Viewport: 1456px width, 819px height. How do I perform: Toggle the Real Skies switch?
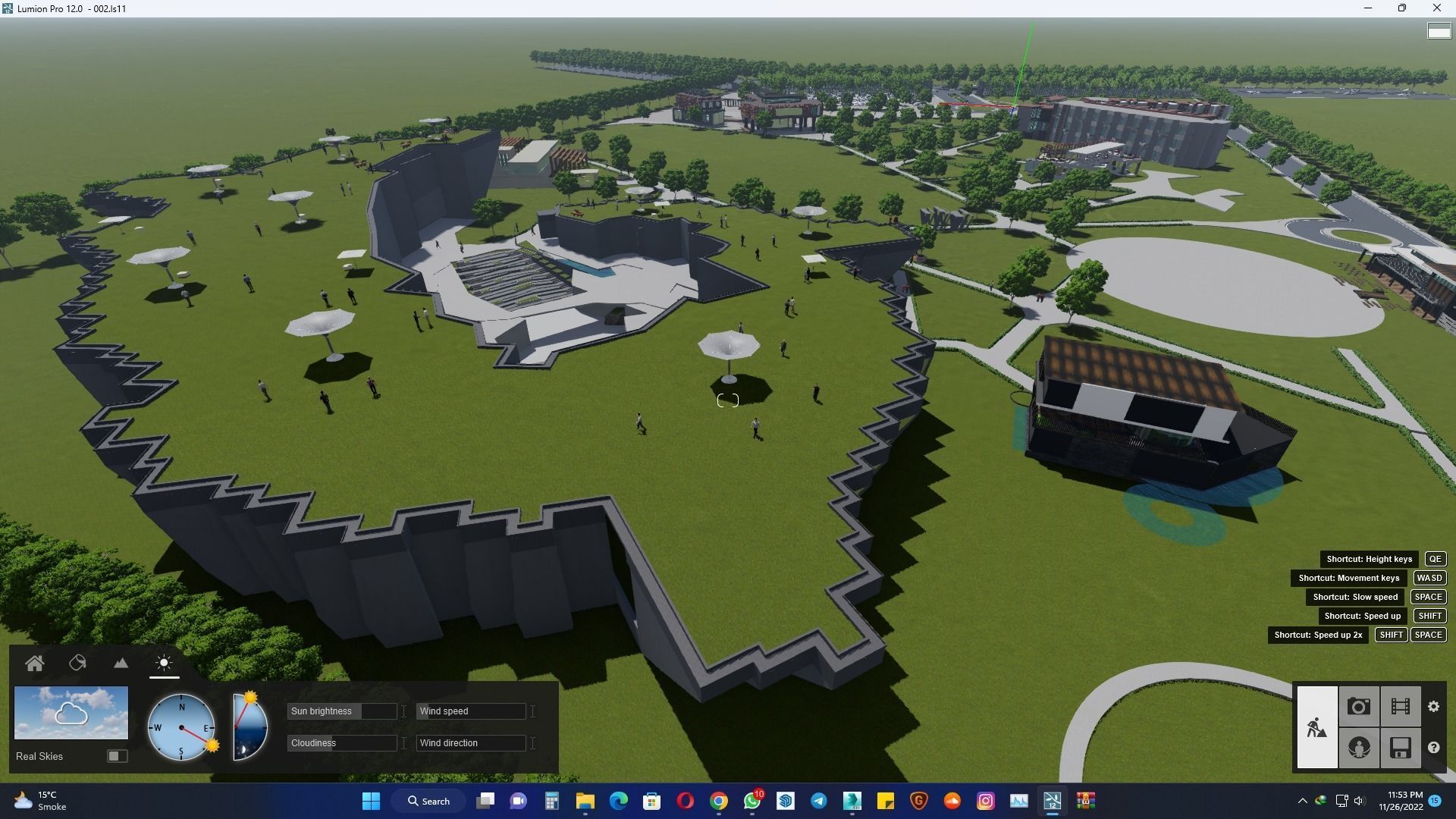click(x=117, y=756)
